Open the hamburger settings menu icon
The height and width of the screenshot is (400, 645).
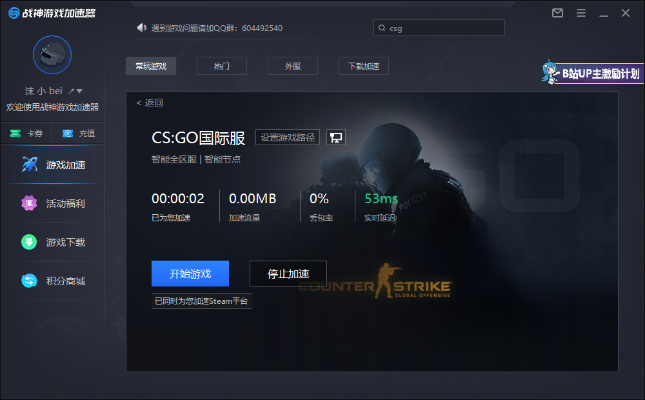pos(581,12)
